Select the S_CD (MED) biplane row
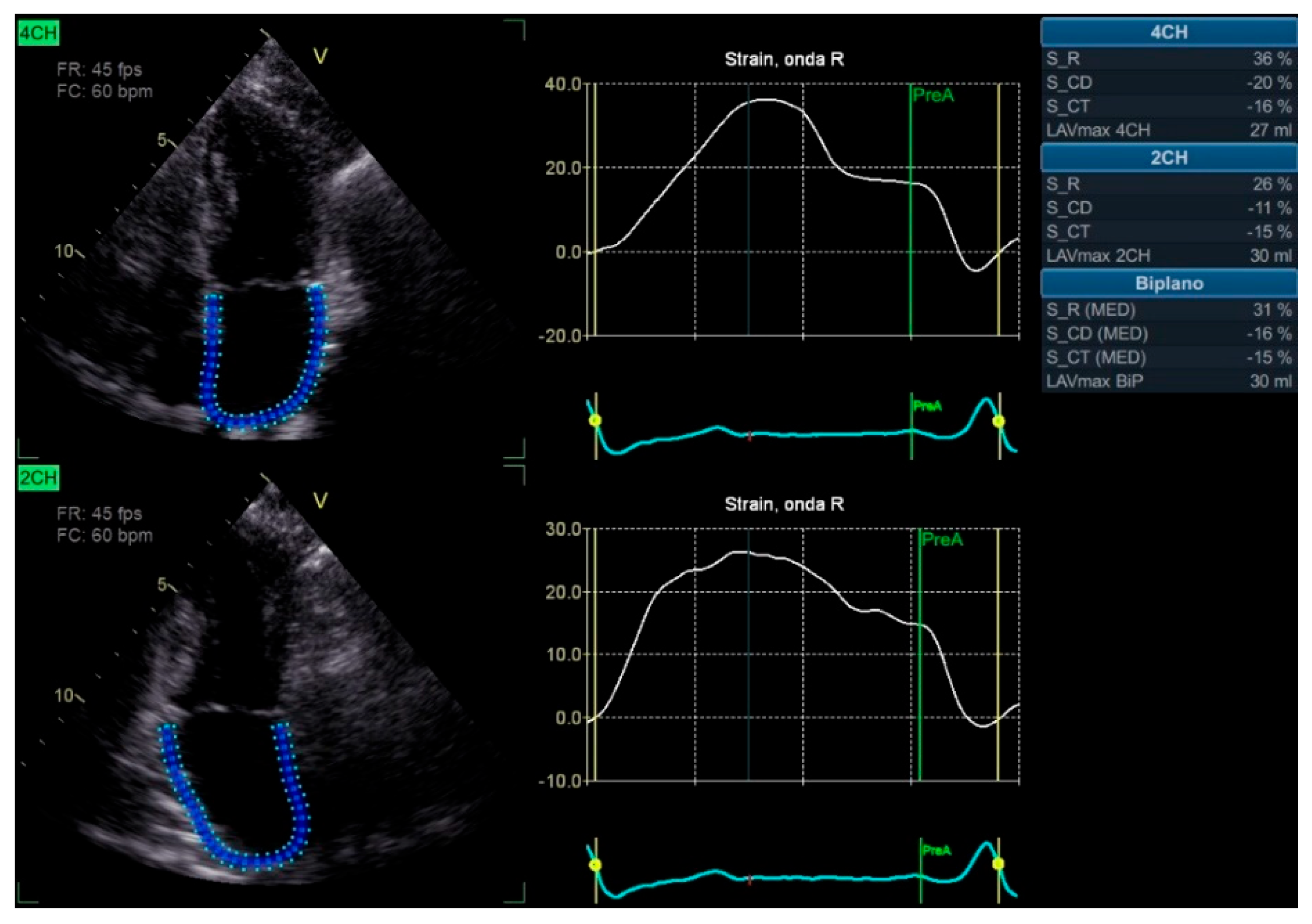 point(1169,334)
